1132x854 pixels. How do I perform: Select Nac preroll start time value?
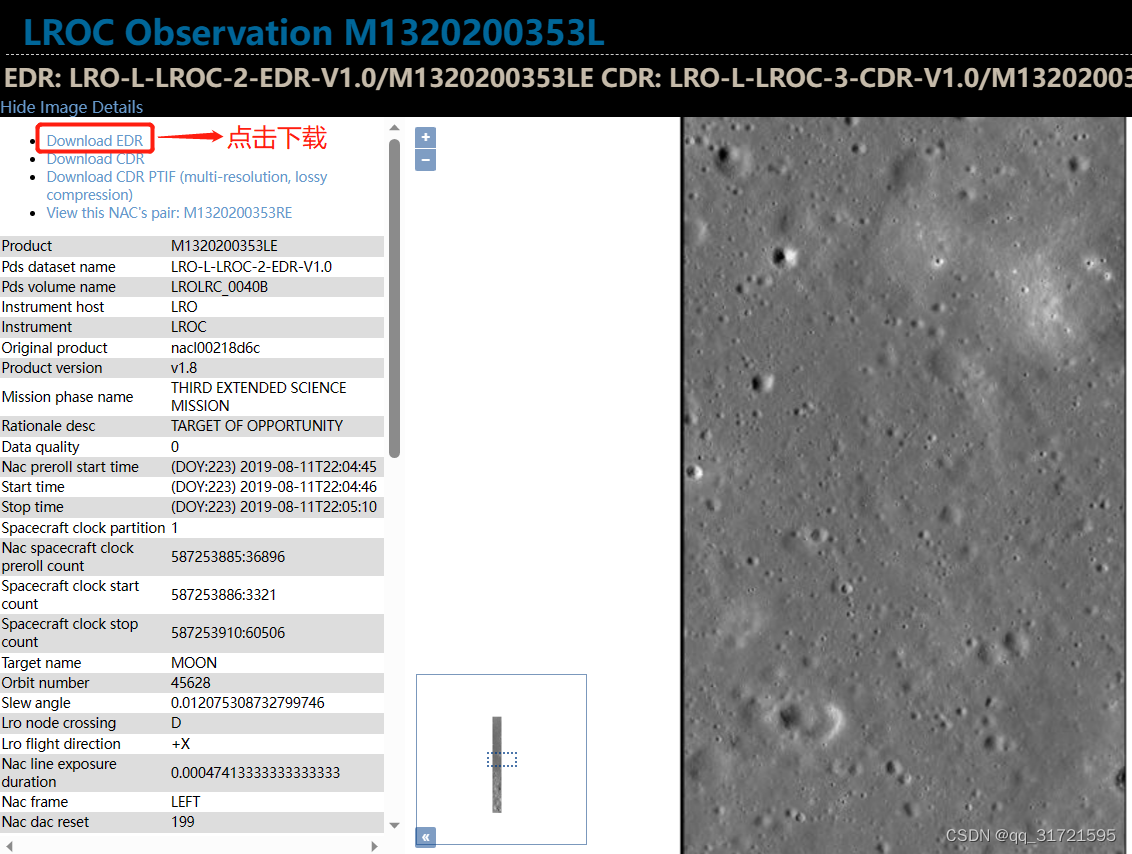274,467
